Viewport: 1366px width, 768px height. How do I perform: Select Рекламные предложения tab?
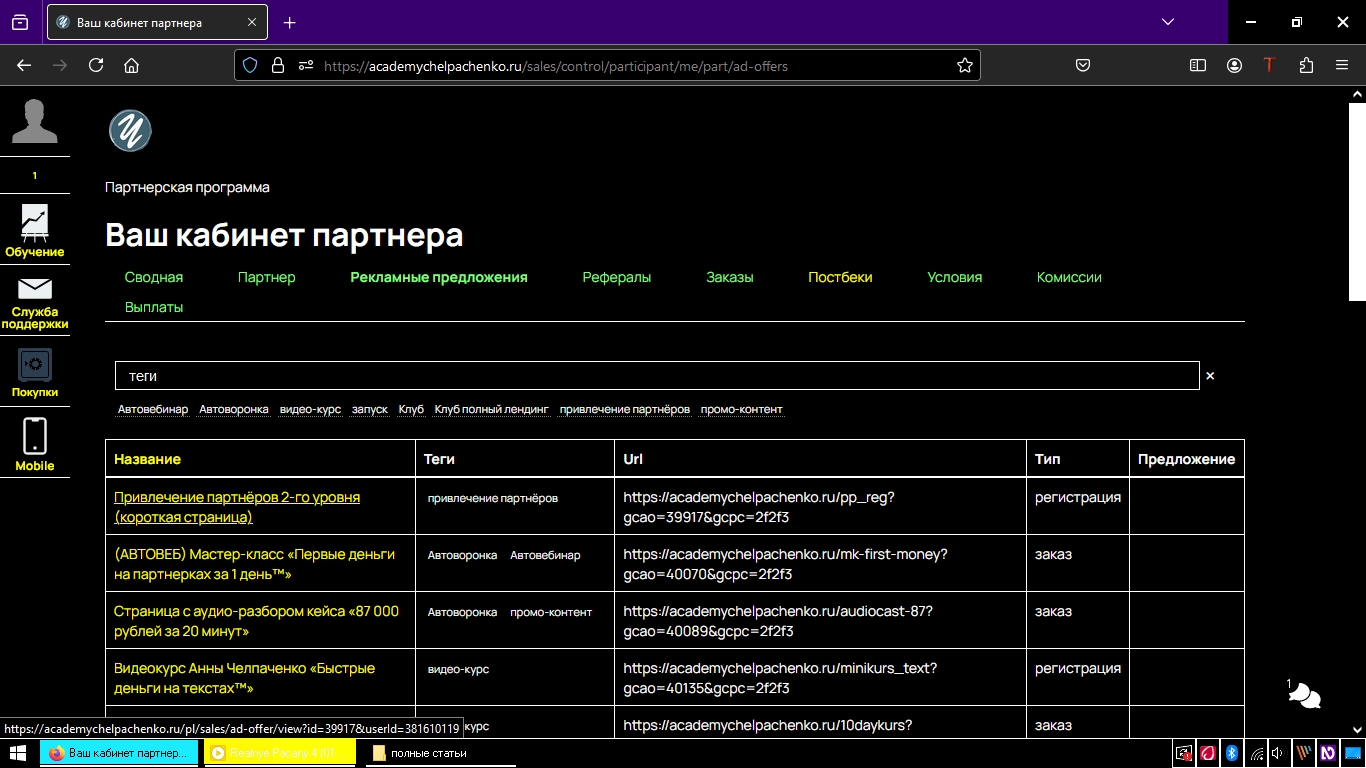[439, 277]
